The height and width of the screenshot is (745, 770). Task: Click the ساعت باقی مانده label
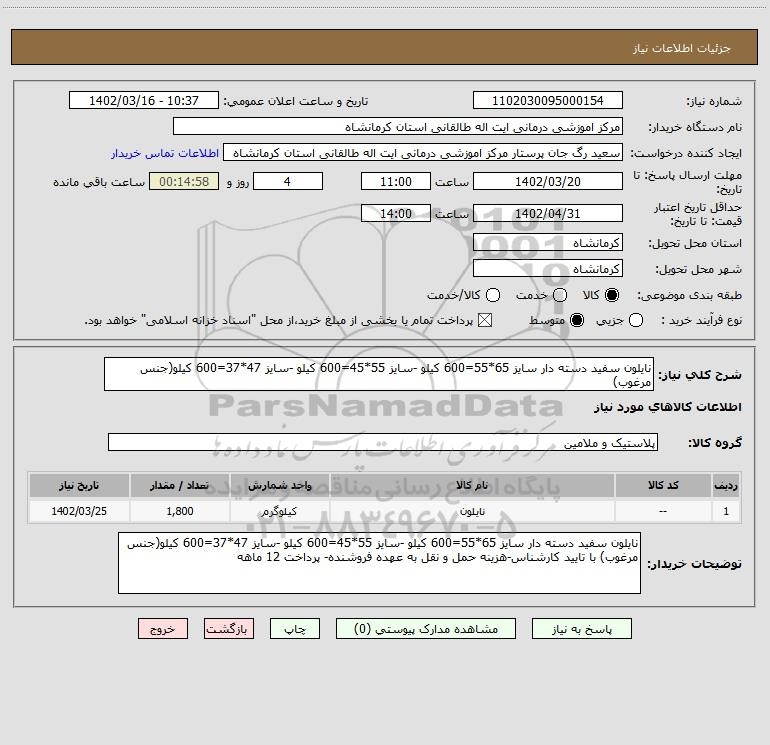[99, 182]
